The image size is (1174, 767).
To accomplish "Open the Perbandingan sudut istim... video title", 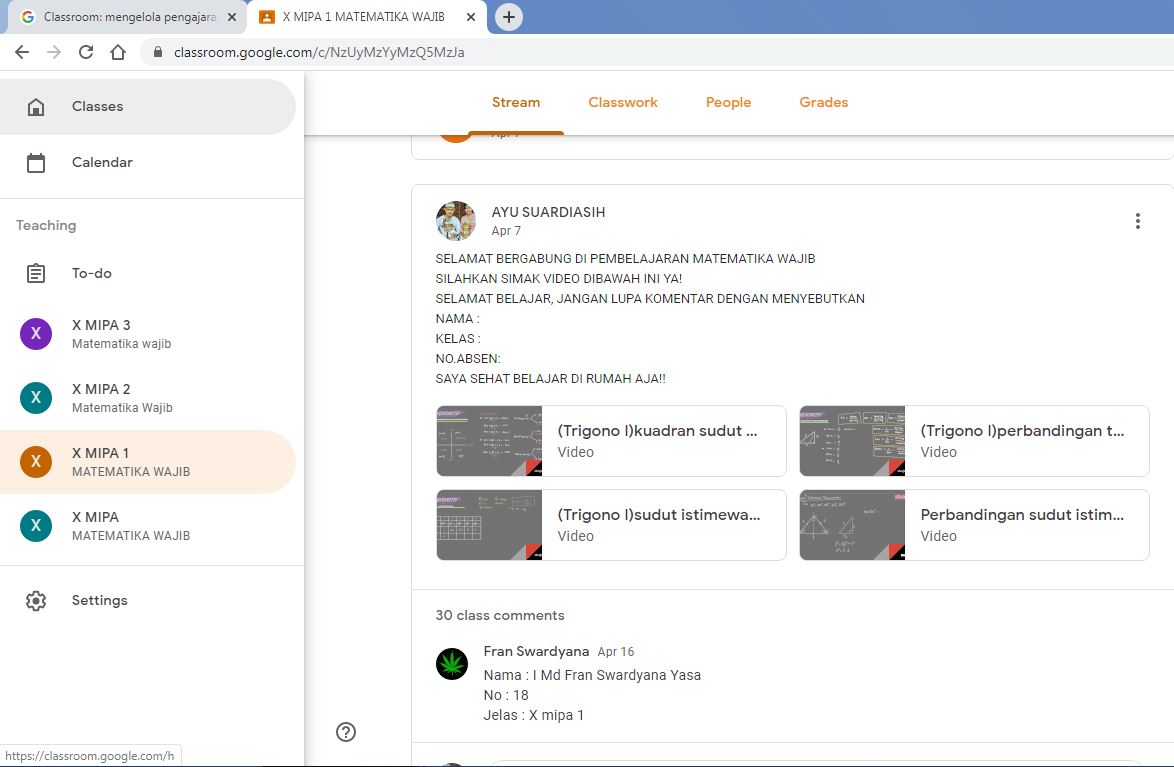I will [1022, 515].
